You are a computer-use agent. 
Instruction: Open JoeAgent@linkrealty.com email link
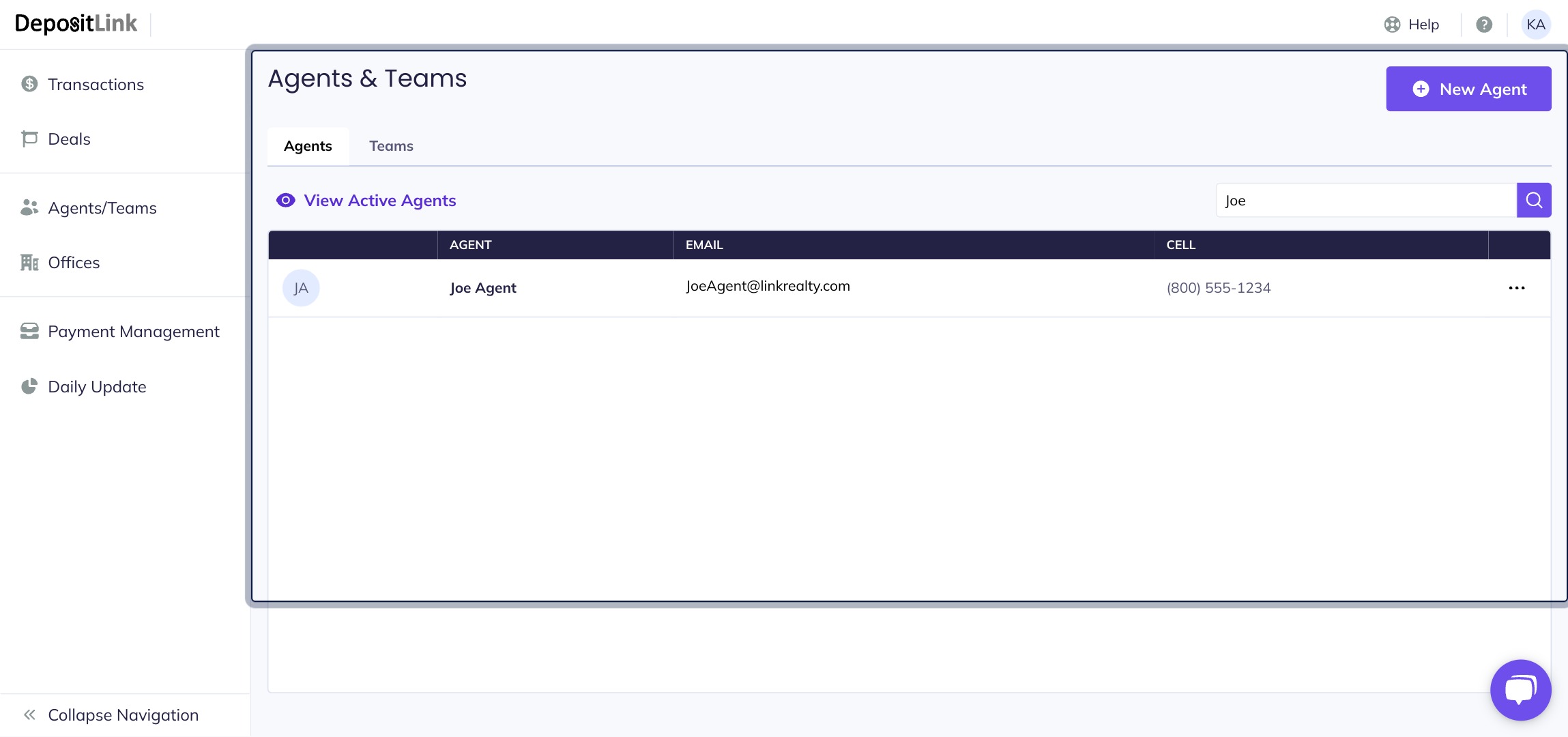click(x=768, y=286)
